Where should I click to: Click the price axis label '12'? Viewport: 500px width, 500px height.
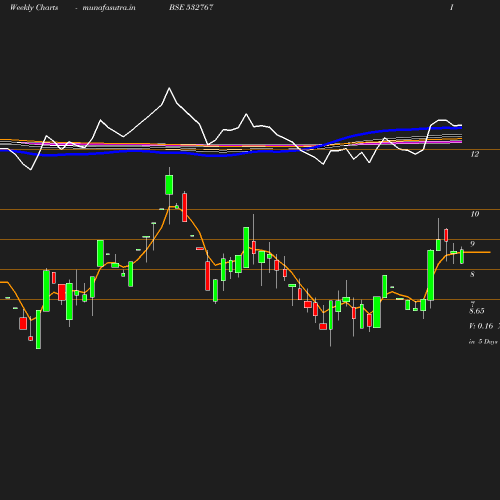475,154
